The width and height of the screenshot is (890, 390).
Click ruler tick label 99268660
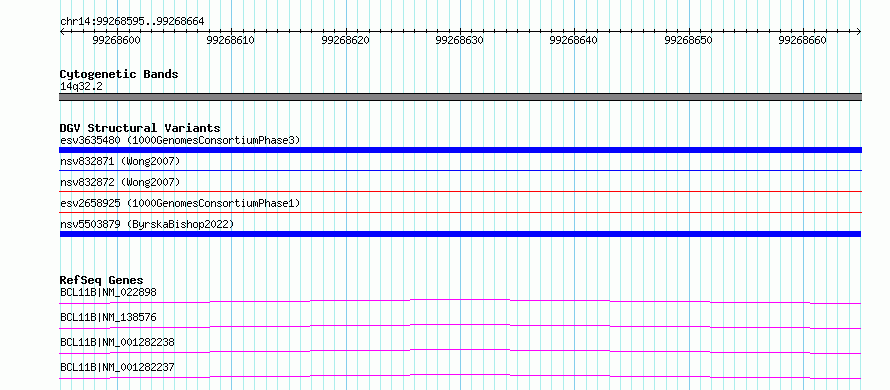click(802, 41)
